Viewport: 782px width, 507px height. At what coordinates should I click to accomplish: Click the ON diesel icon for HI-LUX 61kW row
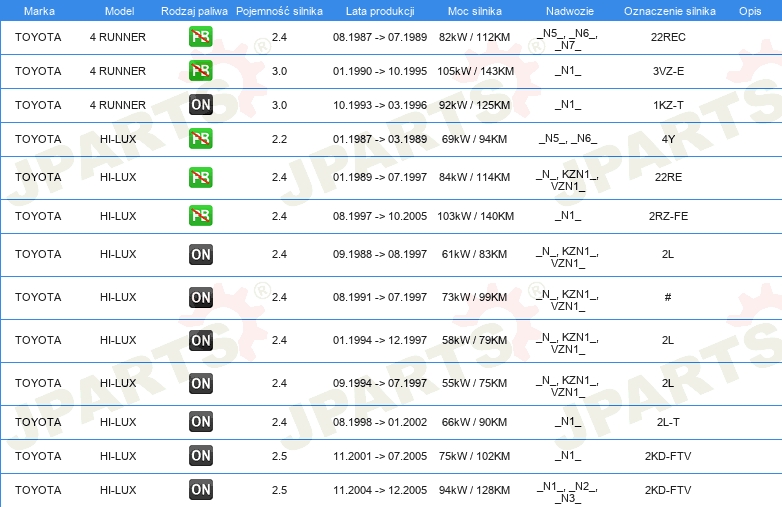point(200,254)
